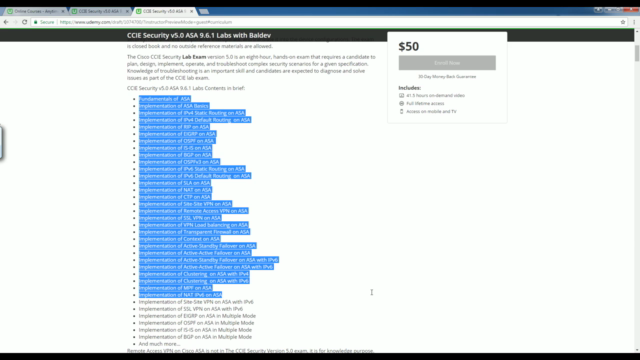Click the green Secure padlock icon

point(36,22)
